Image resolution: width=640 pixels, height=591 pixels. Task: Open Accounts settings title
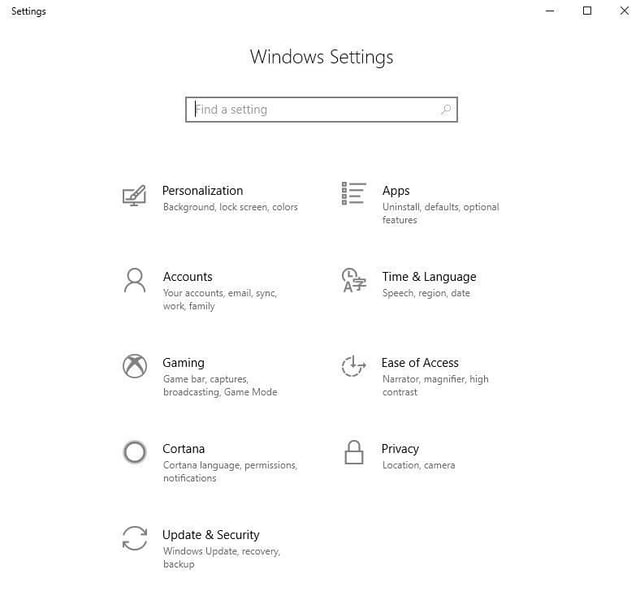188,277
